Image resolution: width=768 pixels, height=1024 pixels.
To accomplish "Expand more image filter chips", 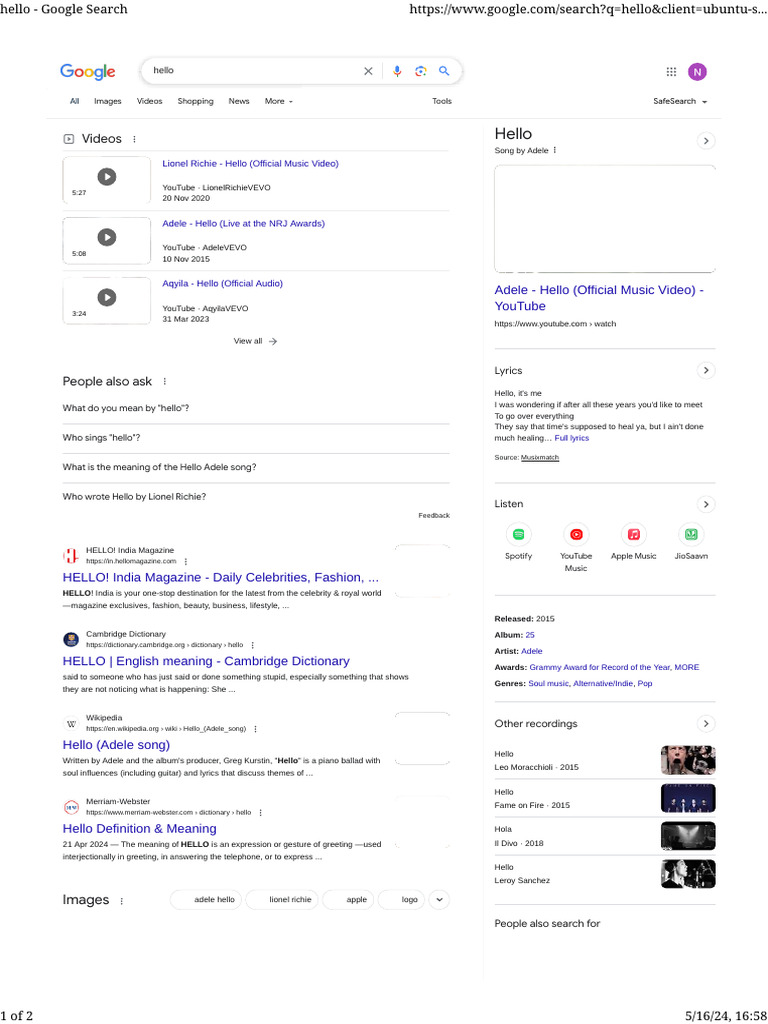I will point(439,899).
